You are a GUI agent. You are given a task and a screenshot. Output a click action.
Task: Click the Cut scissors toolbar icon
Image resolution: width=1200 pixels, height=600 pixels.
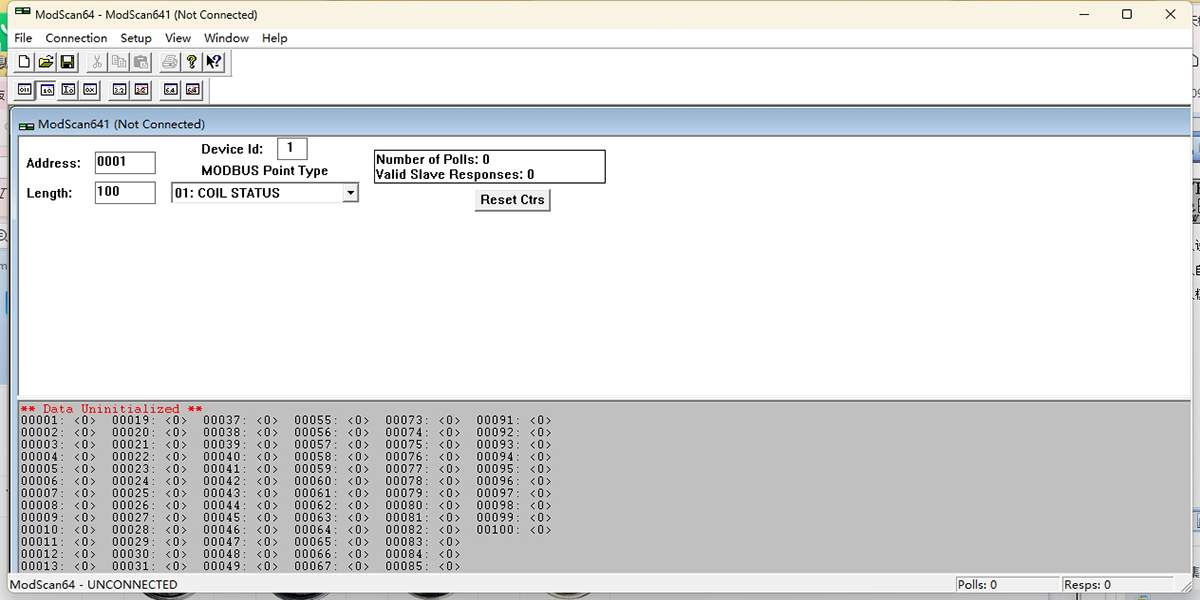[x=97, y=62]
